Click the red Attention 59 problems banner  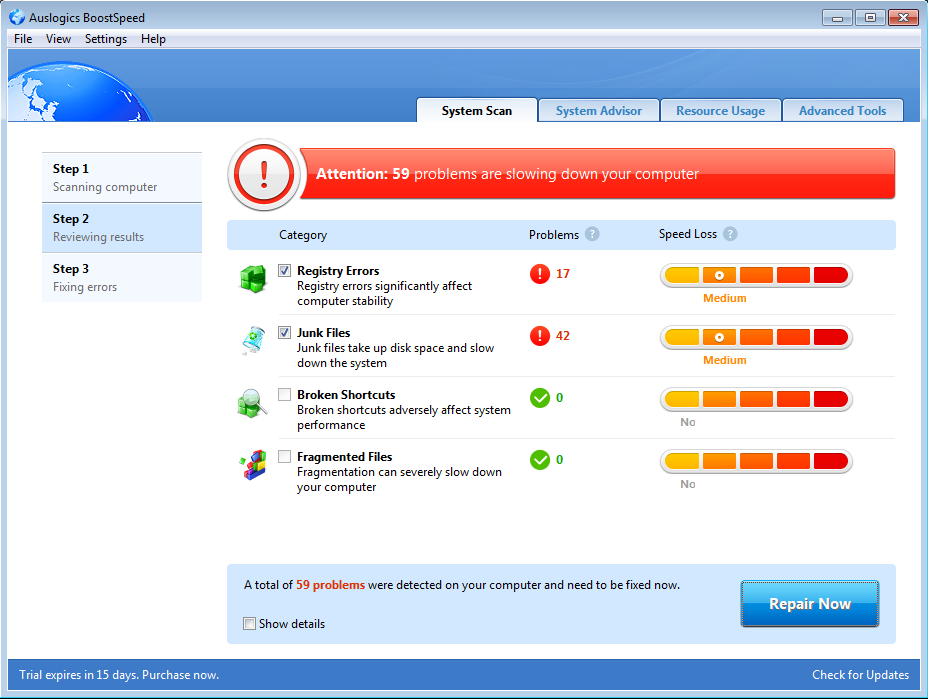coord(598,173)
